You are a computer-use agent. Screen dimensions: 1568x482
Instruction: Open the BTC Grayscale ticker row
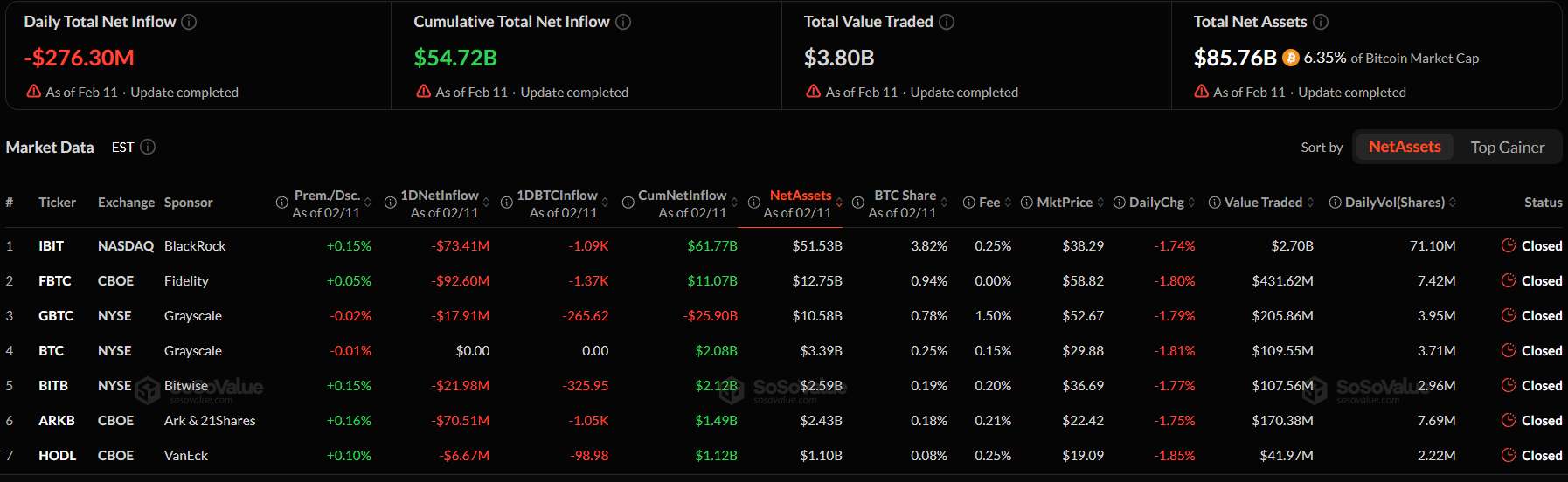coord(51,351)
